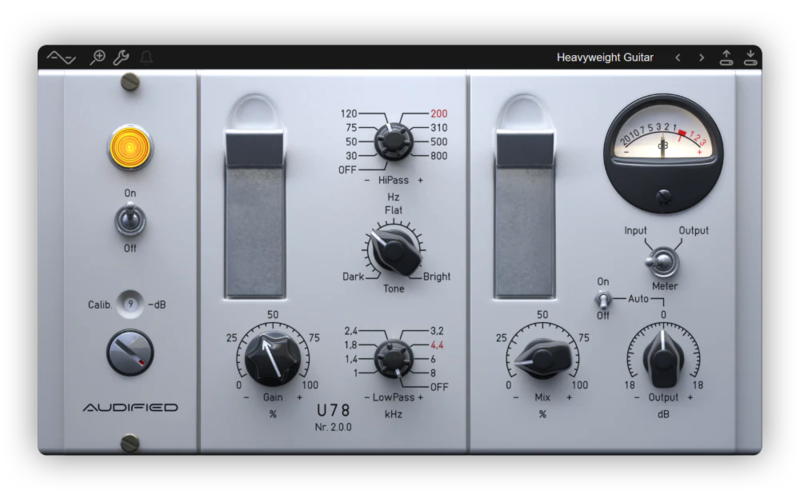
Task: Click the export preset upload icon
Action: [727, 57]
